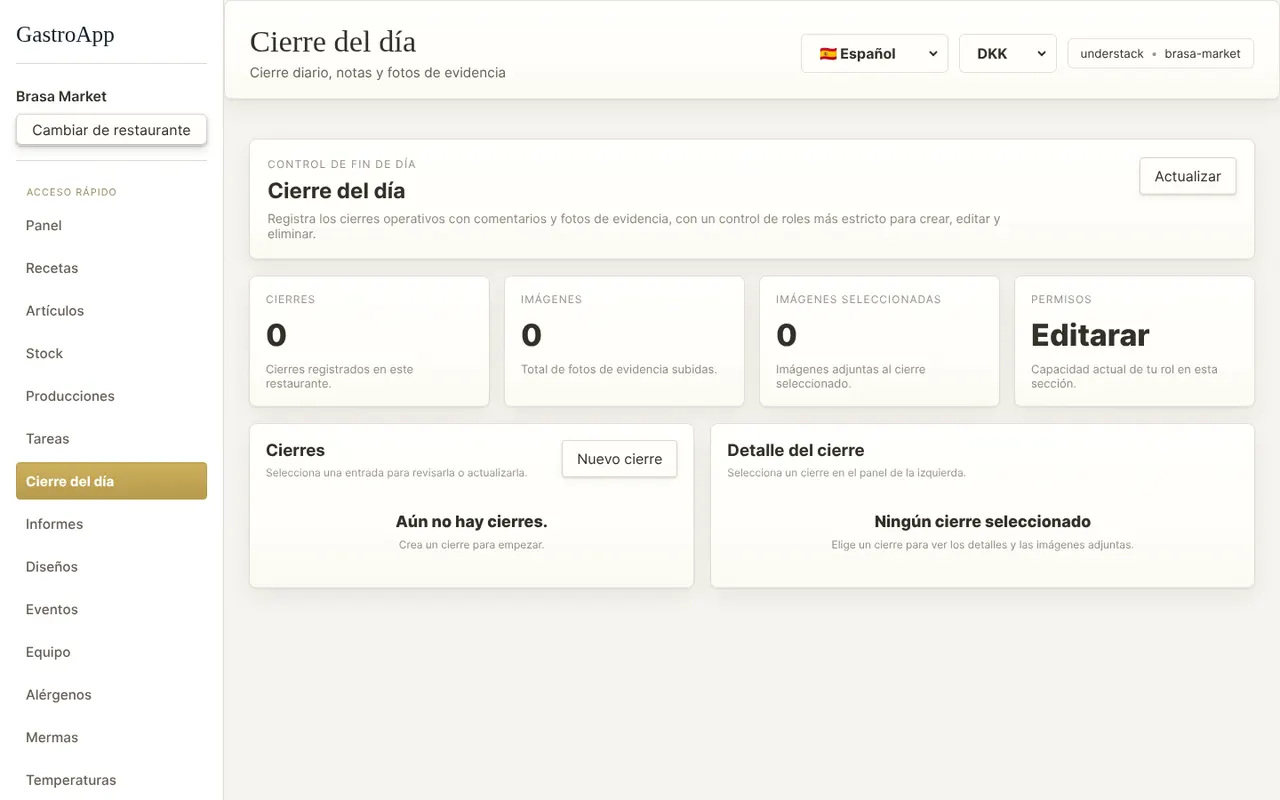The width and height of the screenshot is (1280, 800).
Task: Click the 'Control de fin de día' label
Action: 341,164
